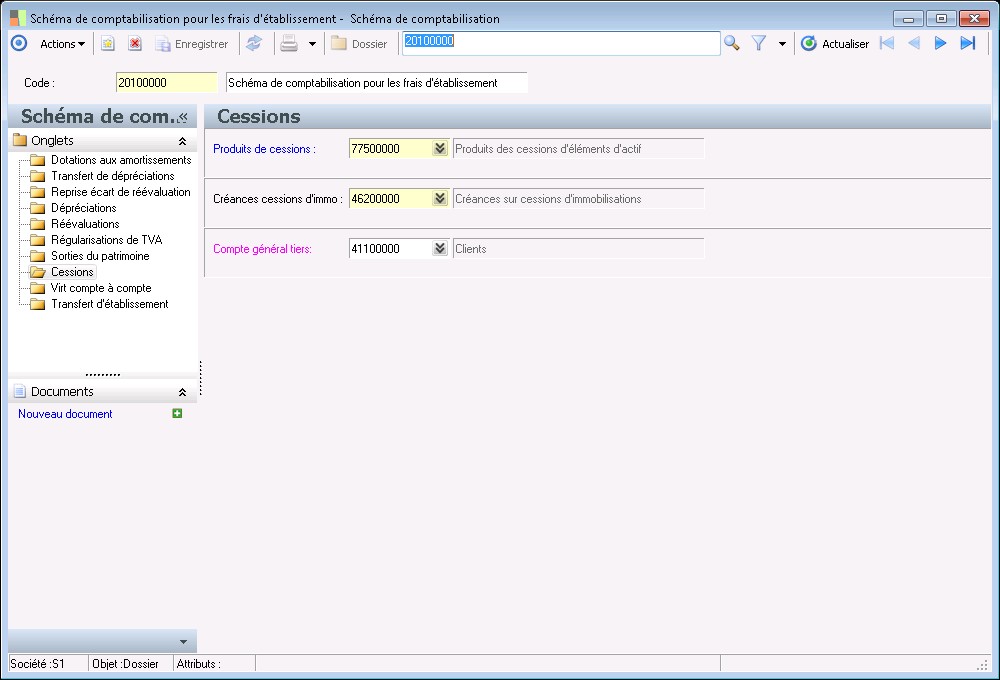Expand the Créances cessions d'immo dropdown
The height and width of the screenshot is (680, 1000).
coord(440,199)
